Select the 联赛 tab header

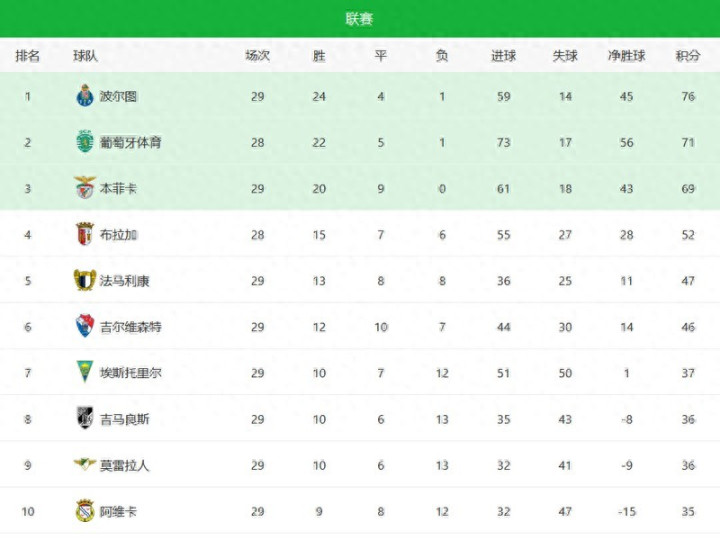click(x=360, y=19)
